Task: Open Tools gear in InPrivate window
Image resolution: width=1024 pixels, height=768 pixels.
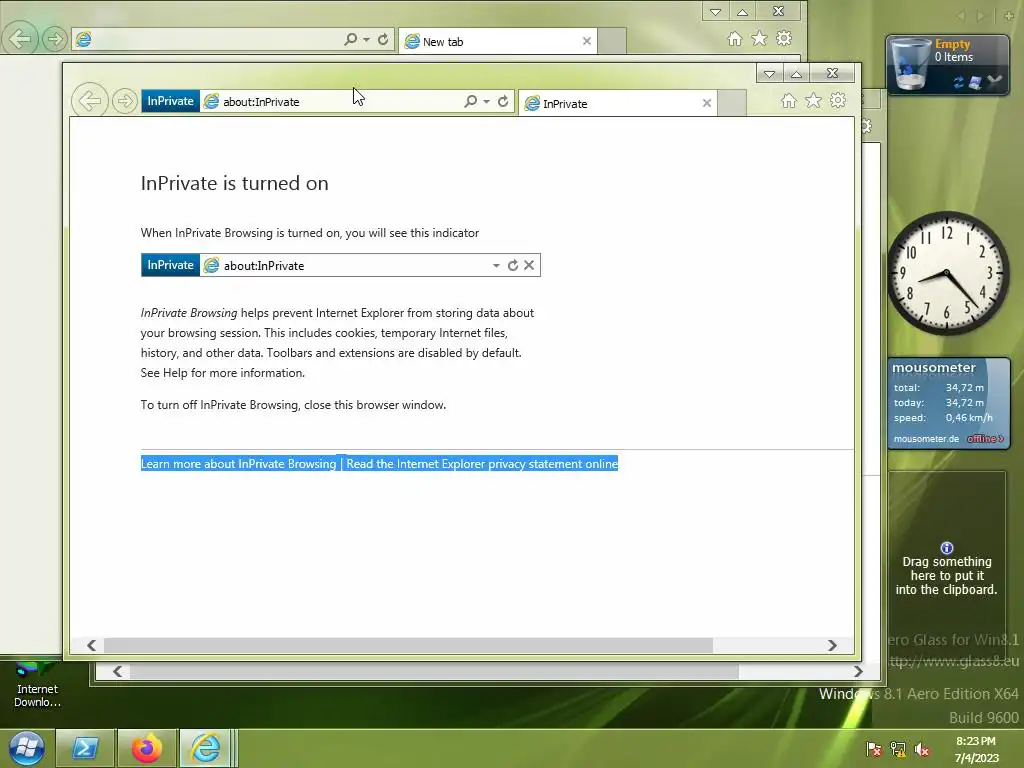Action: (x=838, y=101)
